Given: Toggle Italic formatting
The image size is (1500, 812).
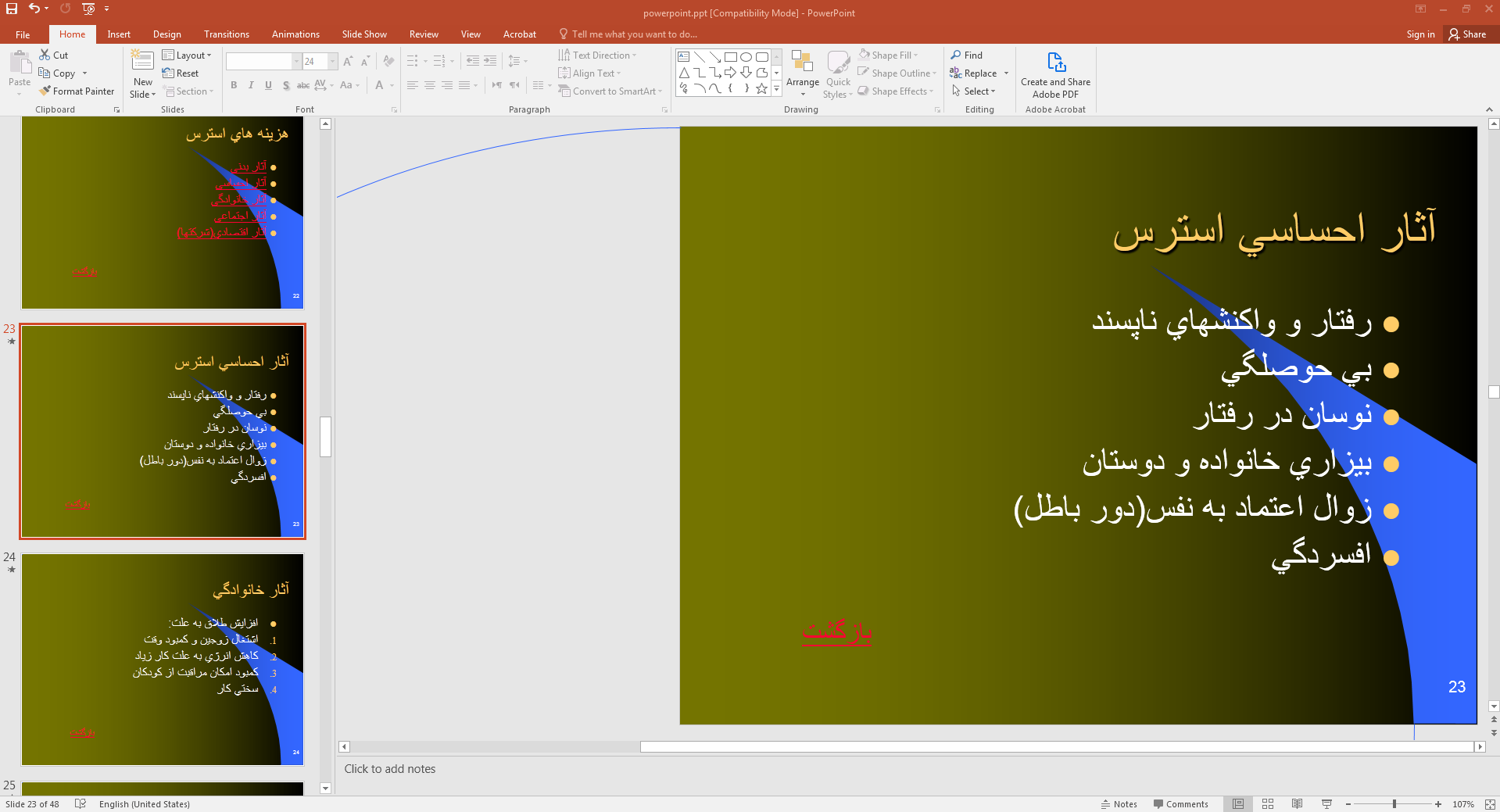Looking at the screenshot, I should [251, 85].
